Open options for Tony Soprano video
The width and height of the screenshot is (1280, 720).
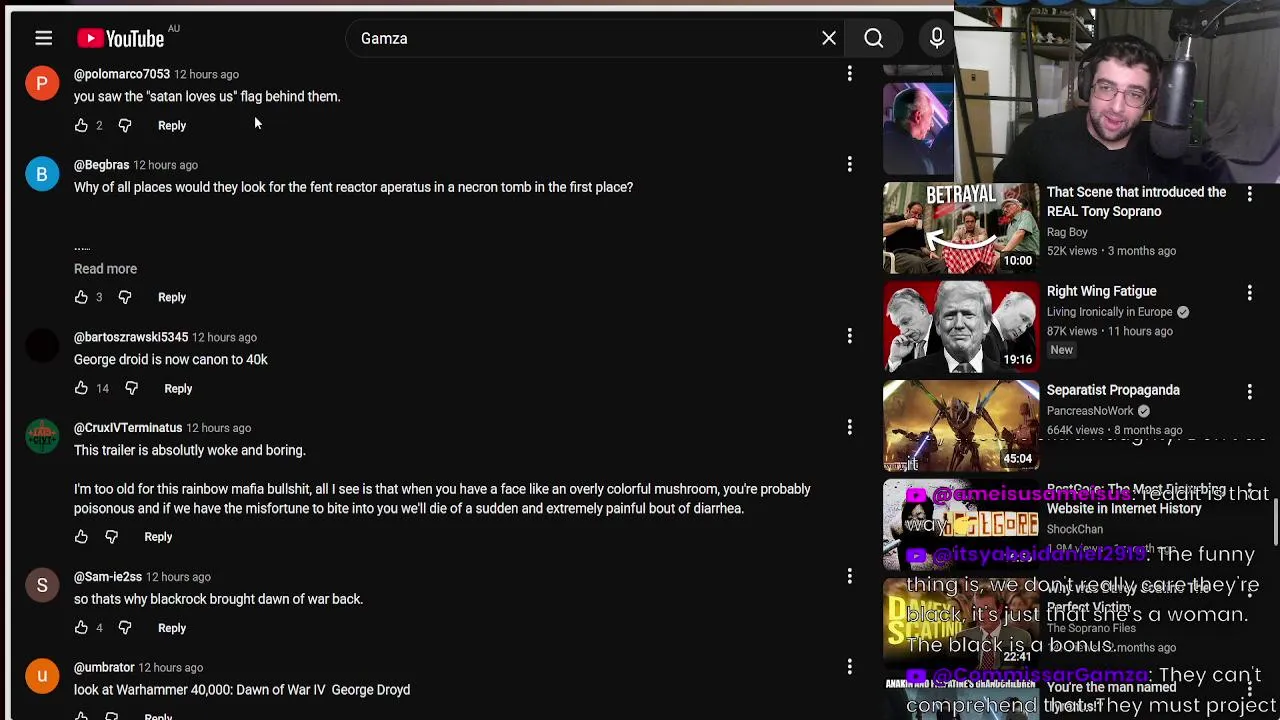click(x=1249, y=194)
